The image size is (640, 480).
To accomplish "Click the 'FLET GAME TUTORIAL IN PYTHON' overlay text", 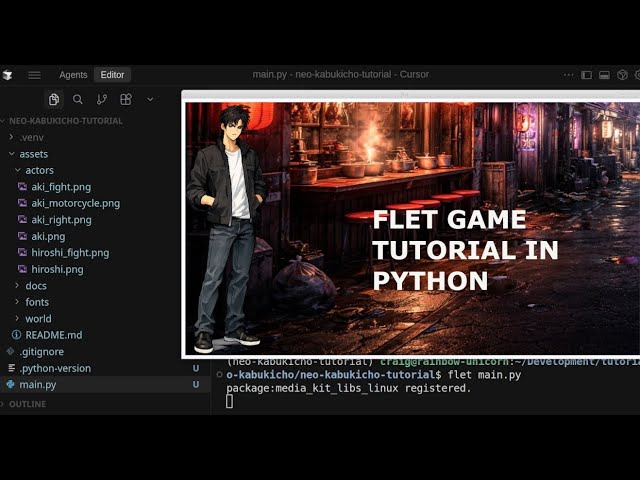I will [465, 250].
